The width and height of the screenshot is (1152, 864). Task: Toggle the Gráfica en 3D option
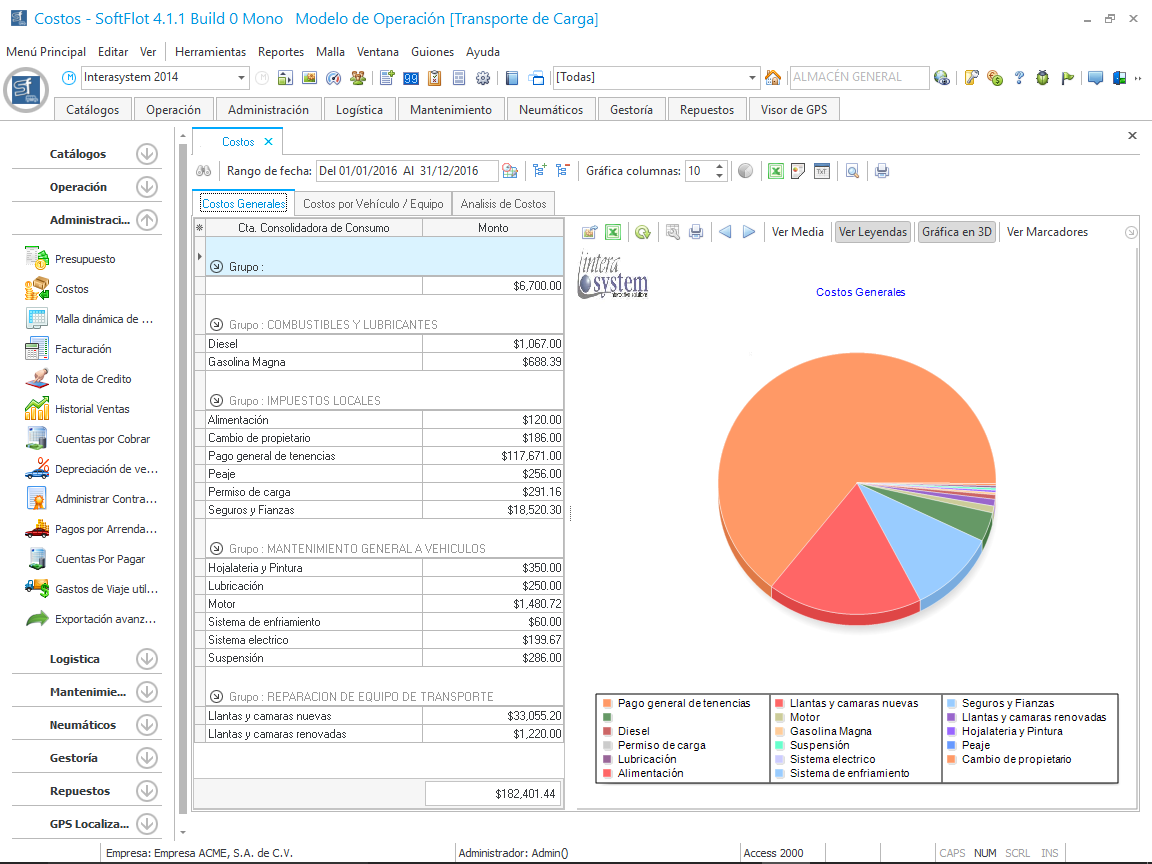(956, 232)
